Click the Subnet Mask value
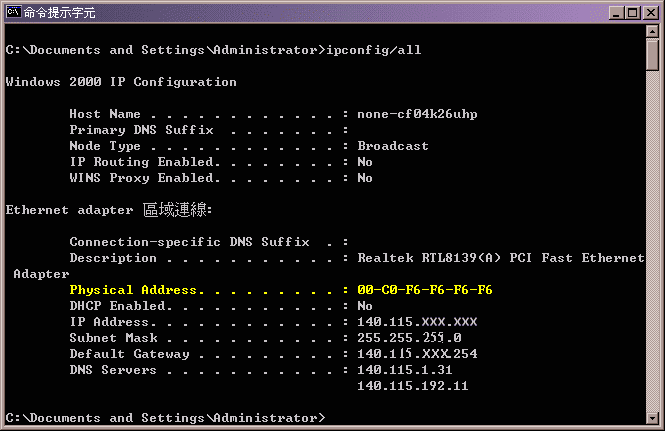The height and width of the screenshot is (431, 665). [409, 338]
